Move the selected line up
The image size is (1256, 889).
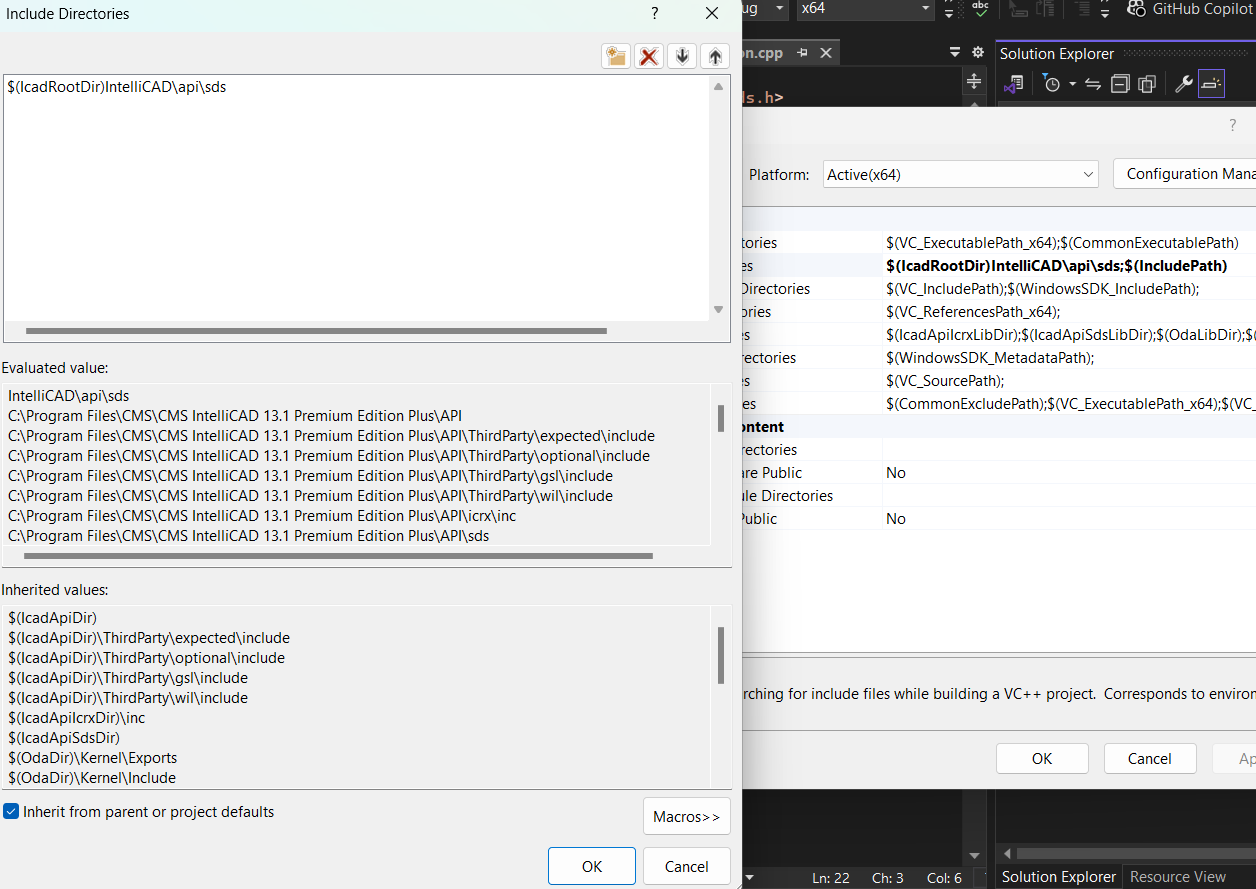tap(715, 56)
